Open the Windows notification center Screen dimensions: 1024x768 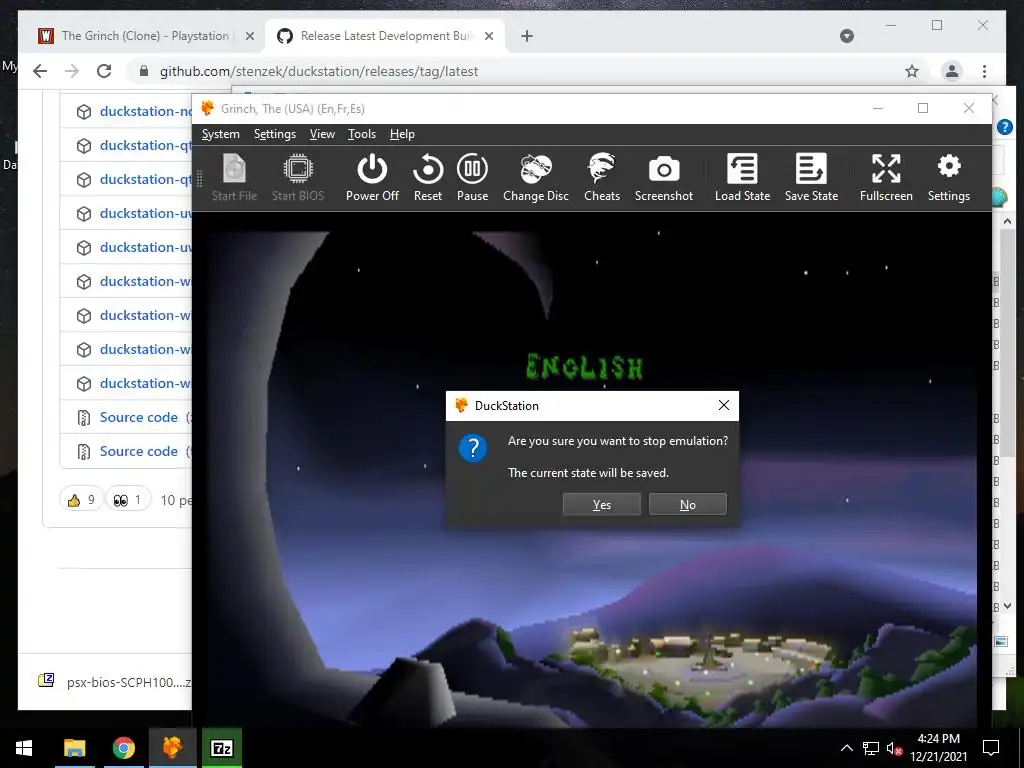[x=991, y=748]
